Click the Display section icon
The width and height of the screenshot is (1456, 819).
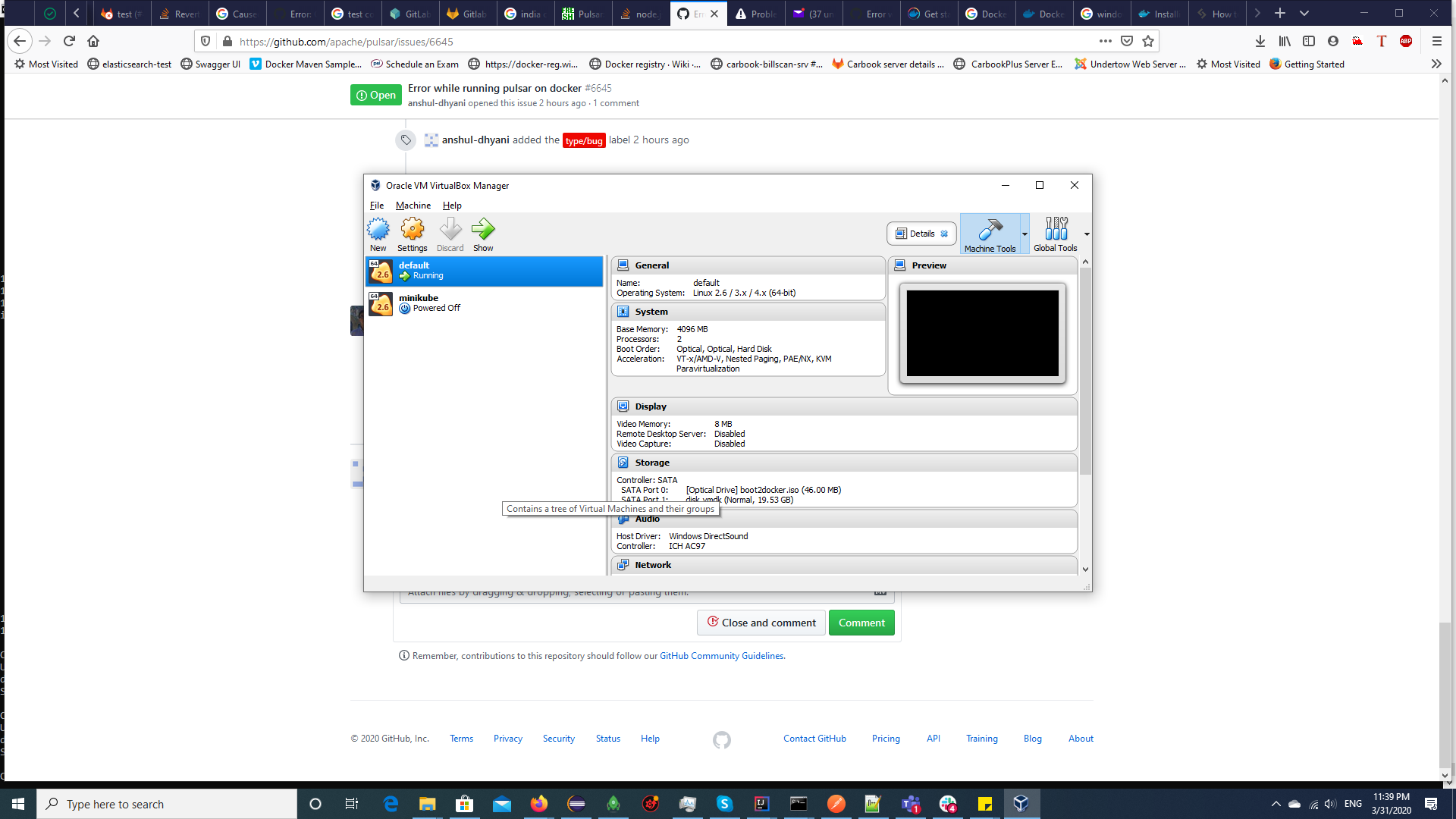pyautogui.click(x=623, y=406)
